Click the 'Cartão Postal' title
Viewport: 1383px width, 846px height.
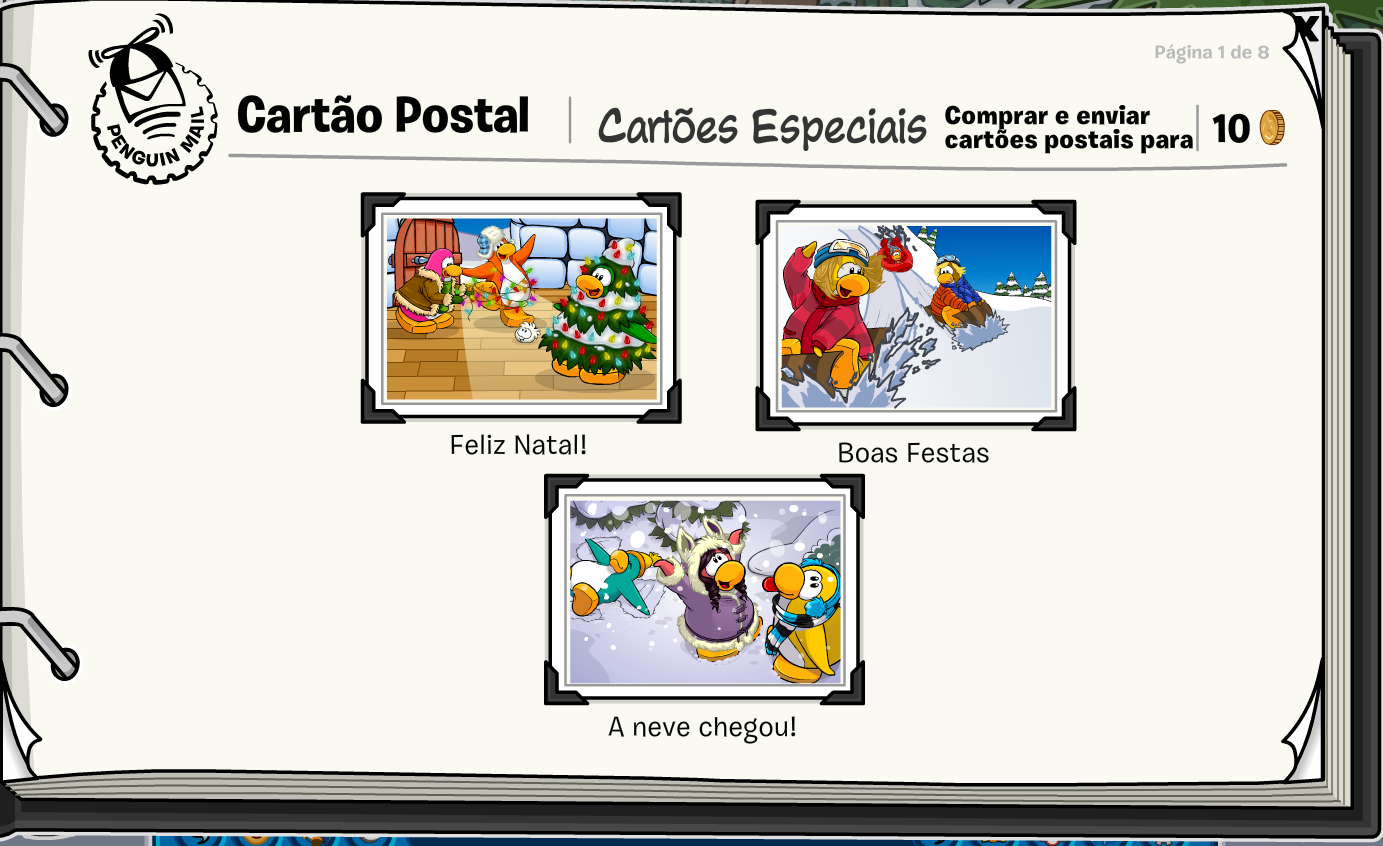(x=383, y=115)
